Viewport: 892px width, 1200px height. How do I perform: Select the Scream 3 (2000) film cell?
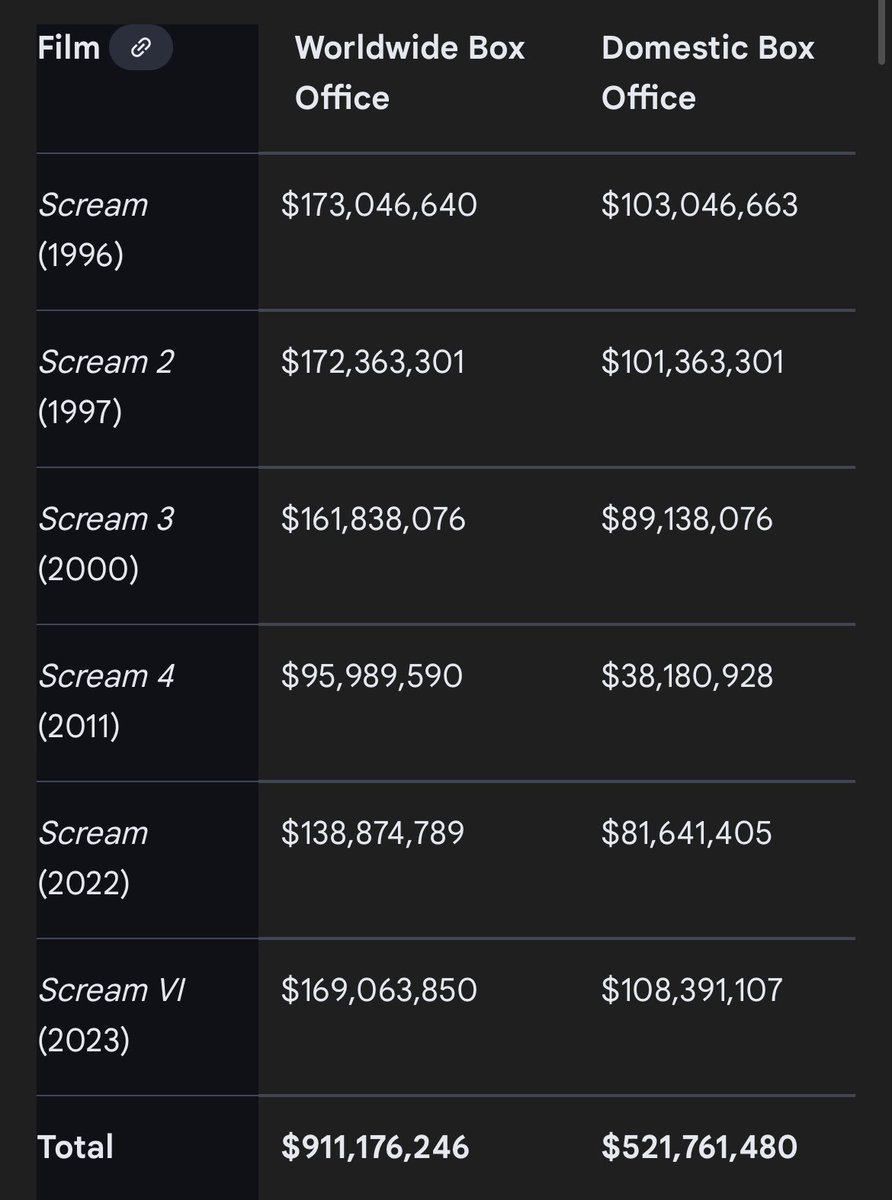106,544
